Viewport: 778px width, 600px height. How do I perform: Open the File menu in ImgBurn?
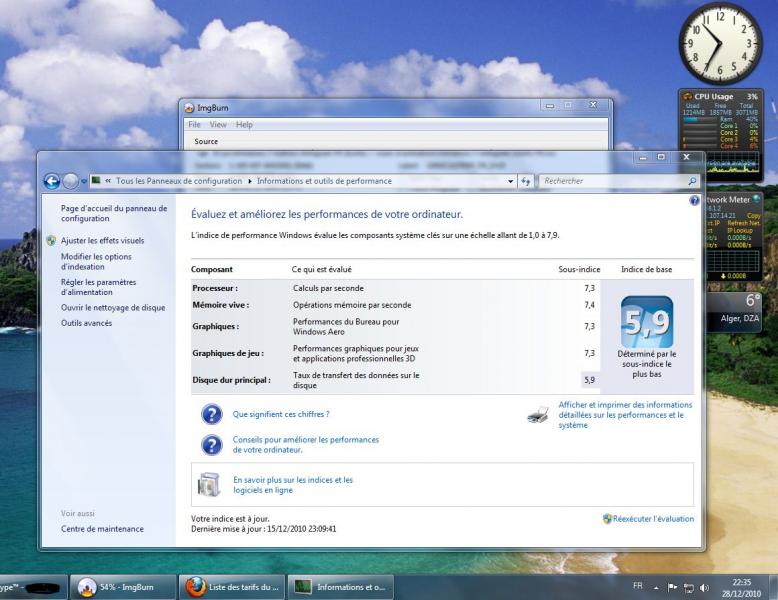click(195, 125)
